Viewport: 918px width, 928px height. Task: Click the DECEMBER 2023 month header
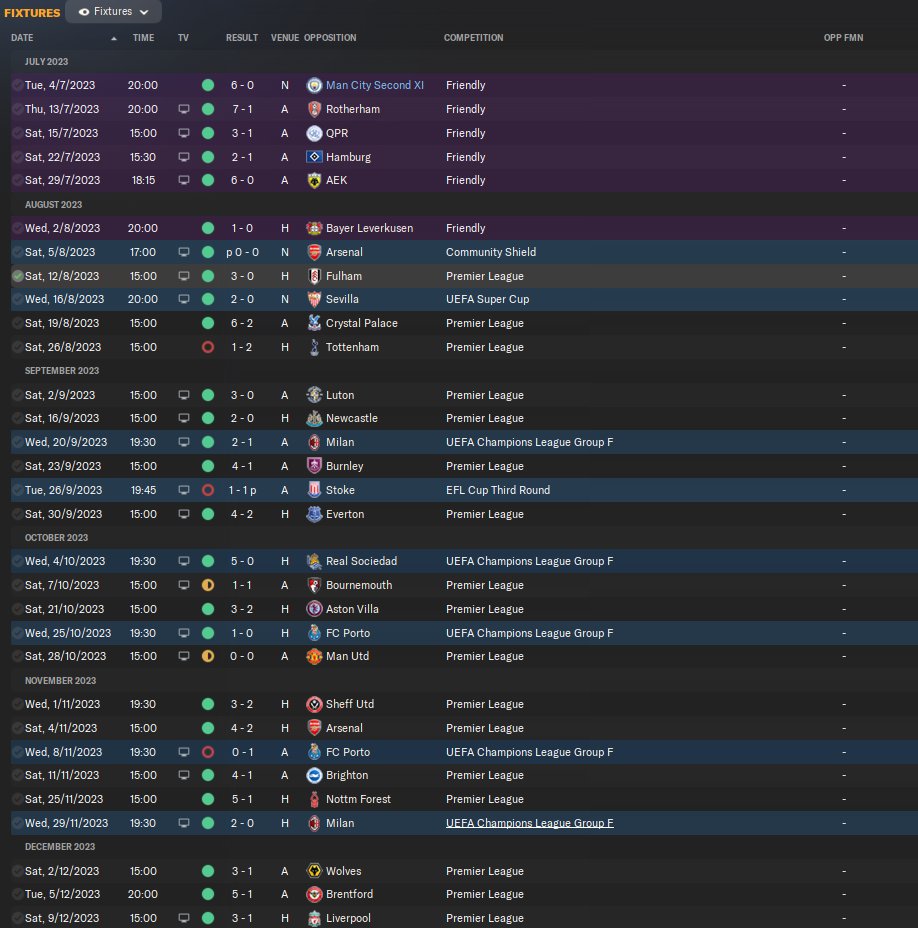(x=60, y=847)
